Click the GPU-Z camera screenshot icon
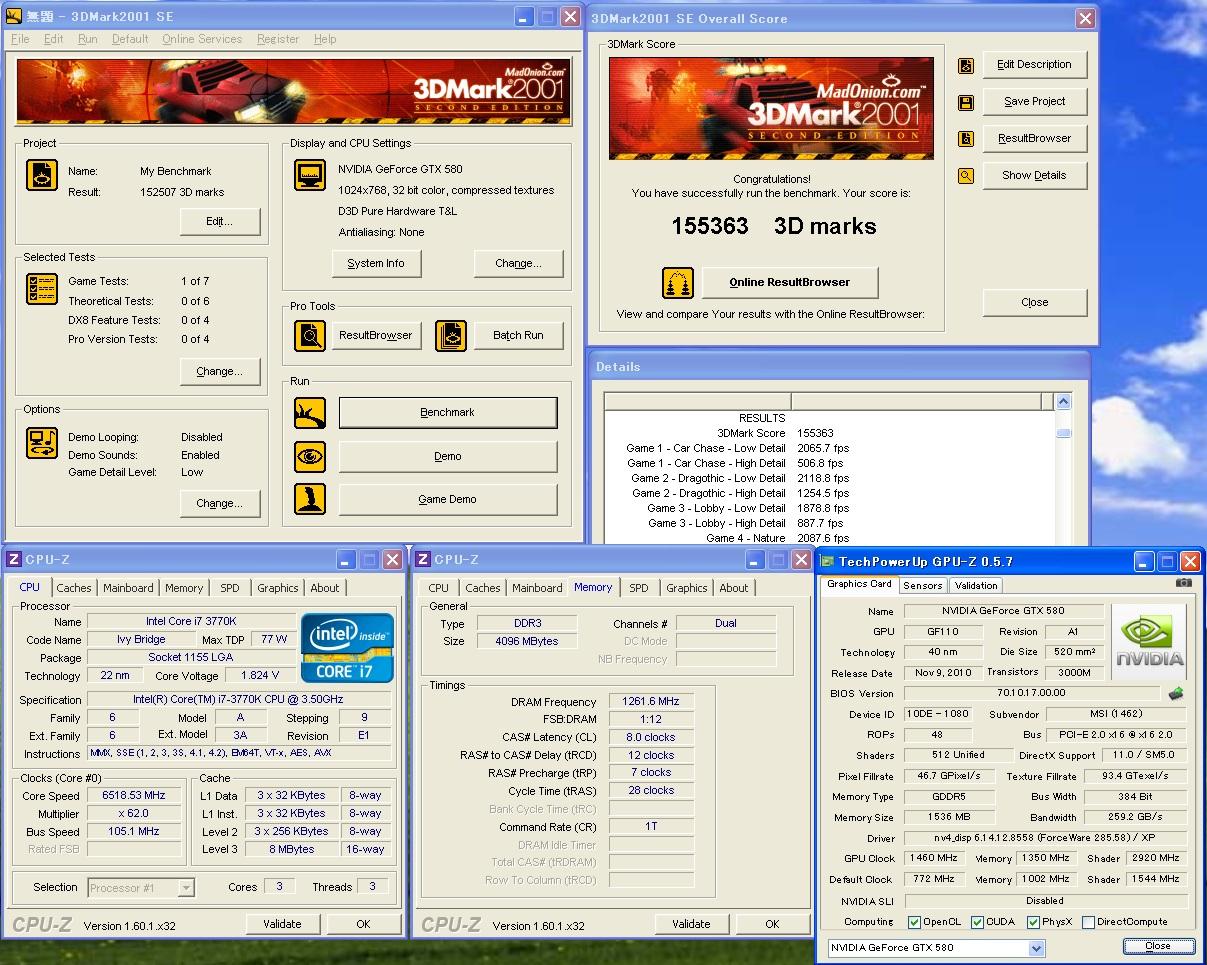Image resolution: width=1207 pixels, height=965 pixels. pos(1184,582)
